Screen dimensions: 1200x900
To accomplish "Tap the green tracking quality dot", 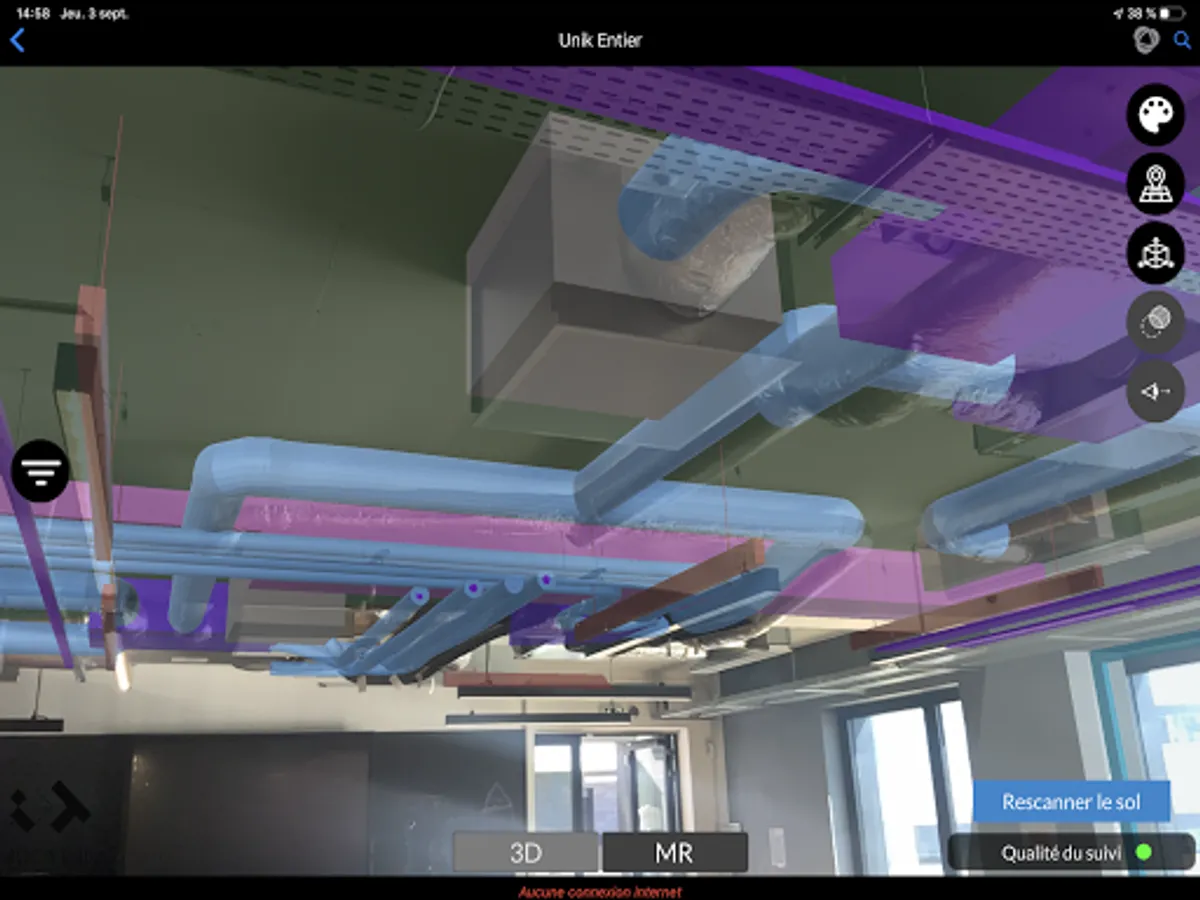I will point(1144,853).
